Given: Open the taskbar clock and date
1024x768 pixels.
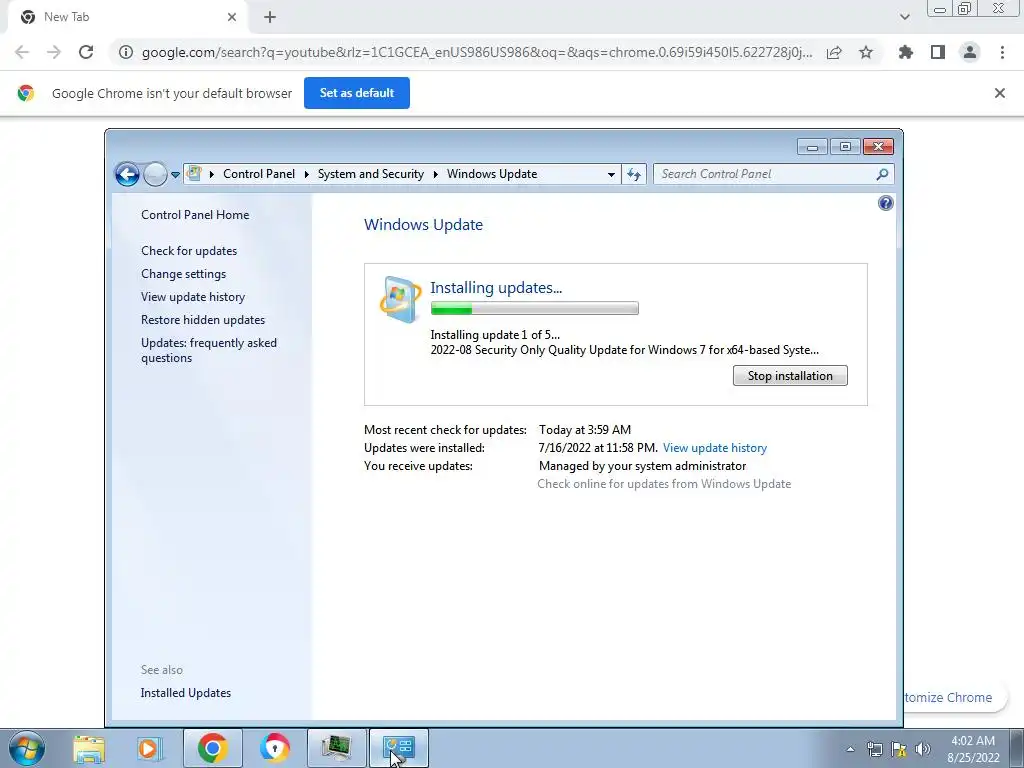Looking at the screenshot, I should click(x=973, y=749).
